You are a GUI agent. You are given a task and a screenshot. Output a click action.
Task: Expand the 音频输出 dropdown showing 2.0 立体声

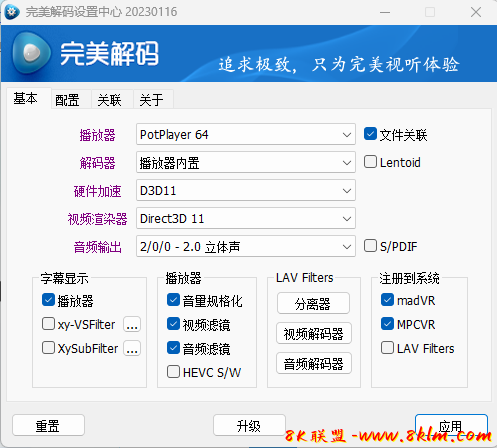[x=246, y=246]
